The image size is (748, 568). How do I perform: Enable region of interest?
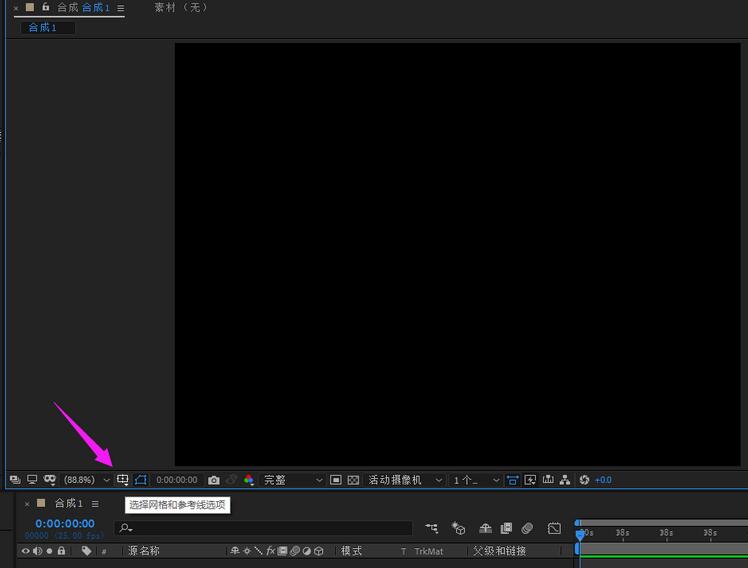pos(336,480)
